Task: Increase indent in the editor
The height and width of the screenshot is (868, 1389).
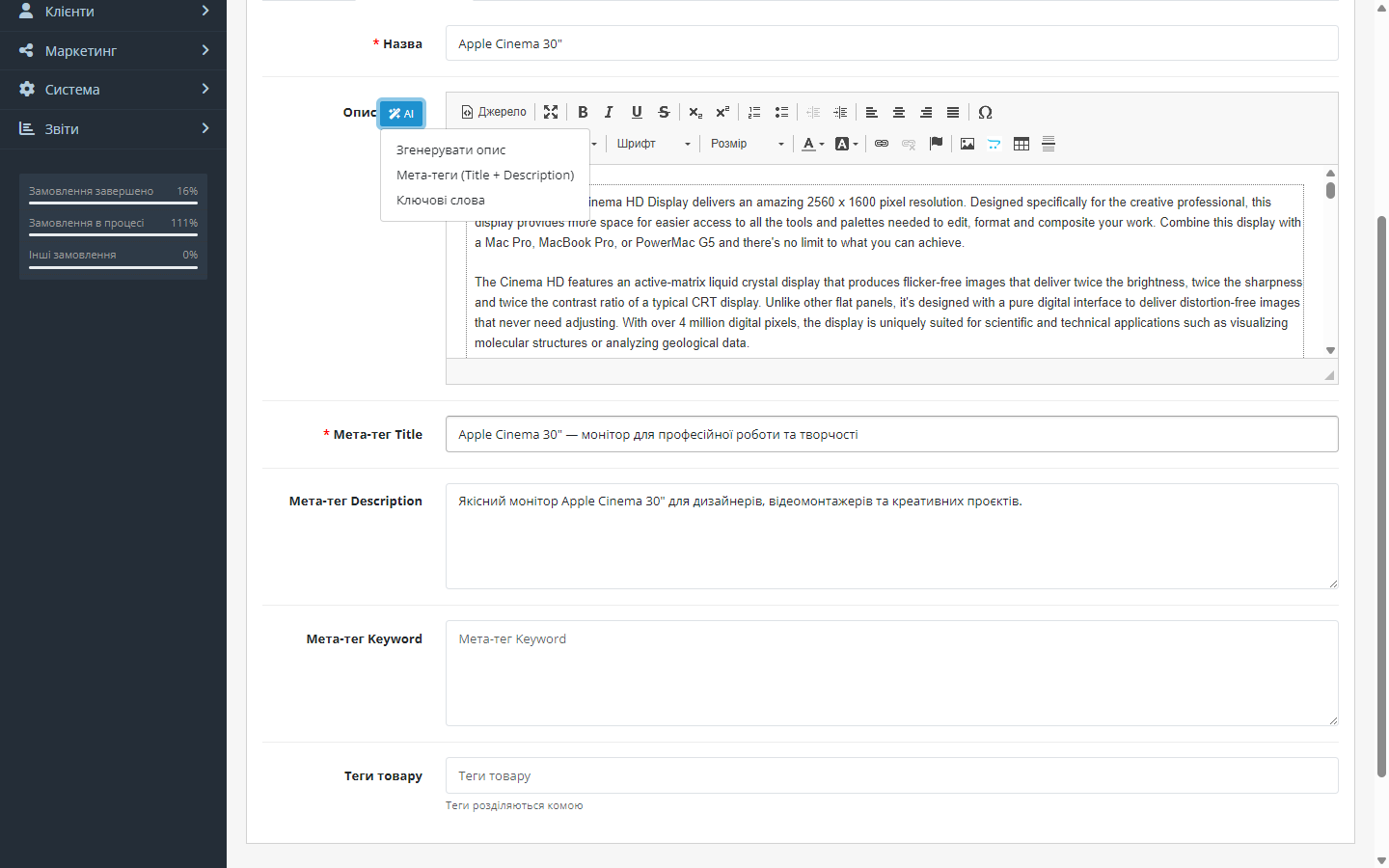Action: click(840, 112)
